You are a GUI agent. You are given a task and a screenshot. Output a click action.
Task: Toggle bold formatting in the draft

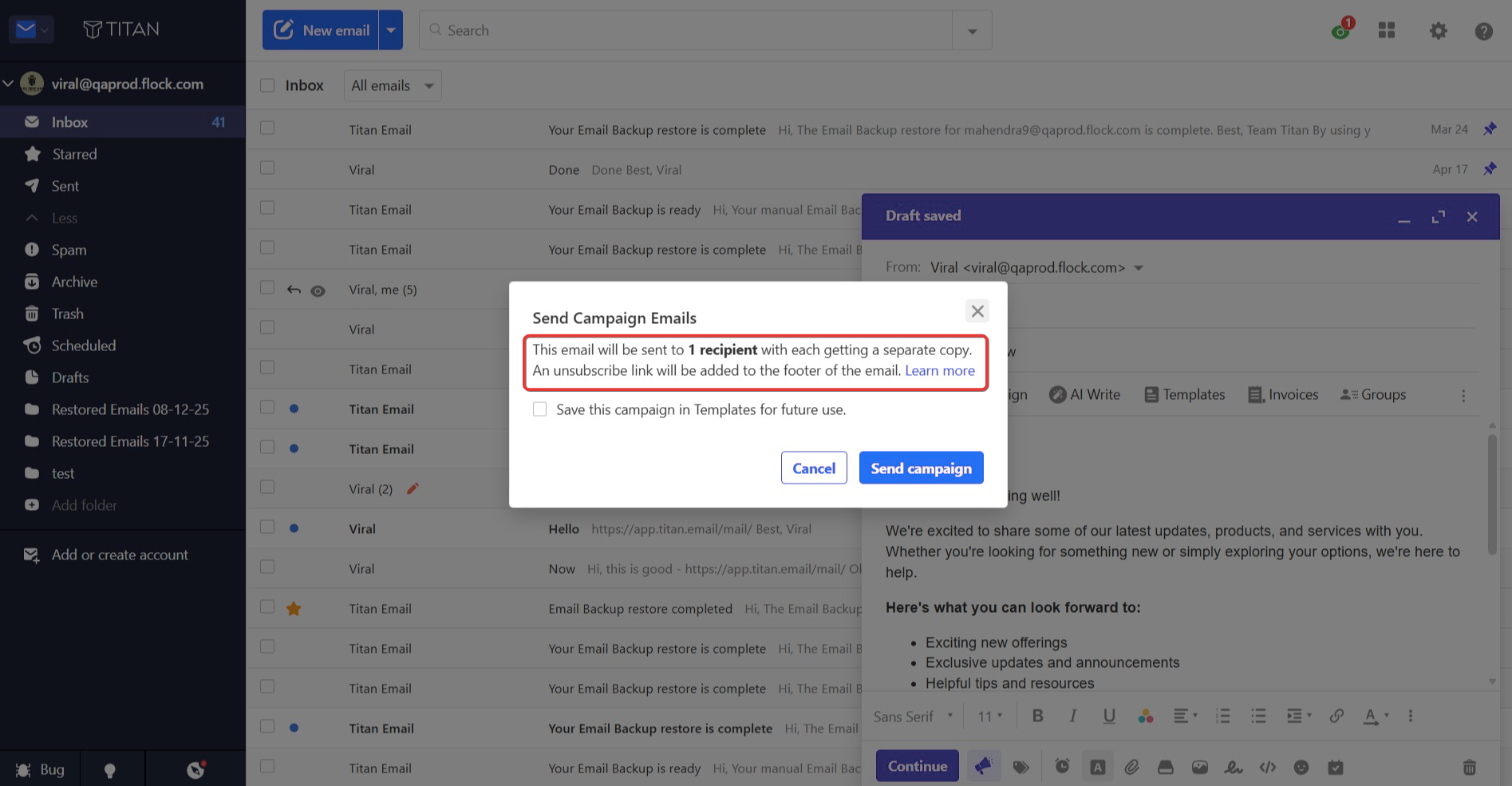tap(1037, 716)
